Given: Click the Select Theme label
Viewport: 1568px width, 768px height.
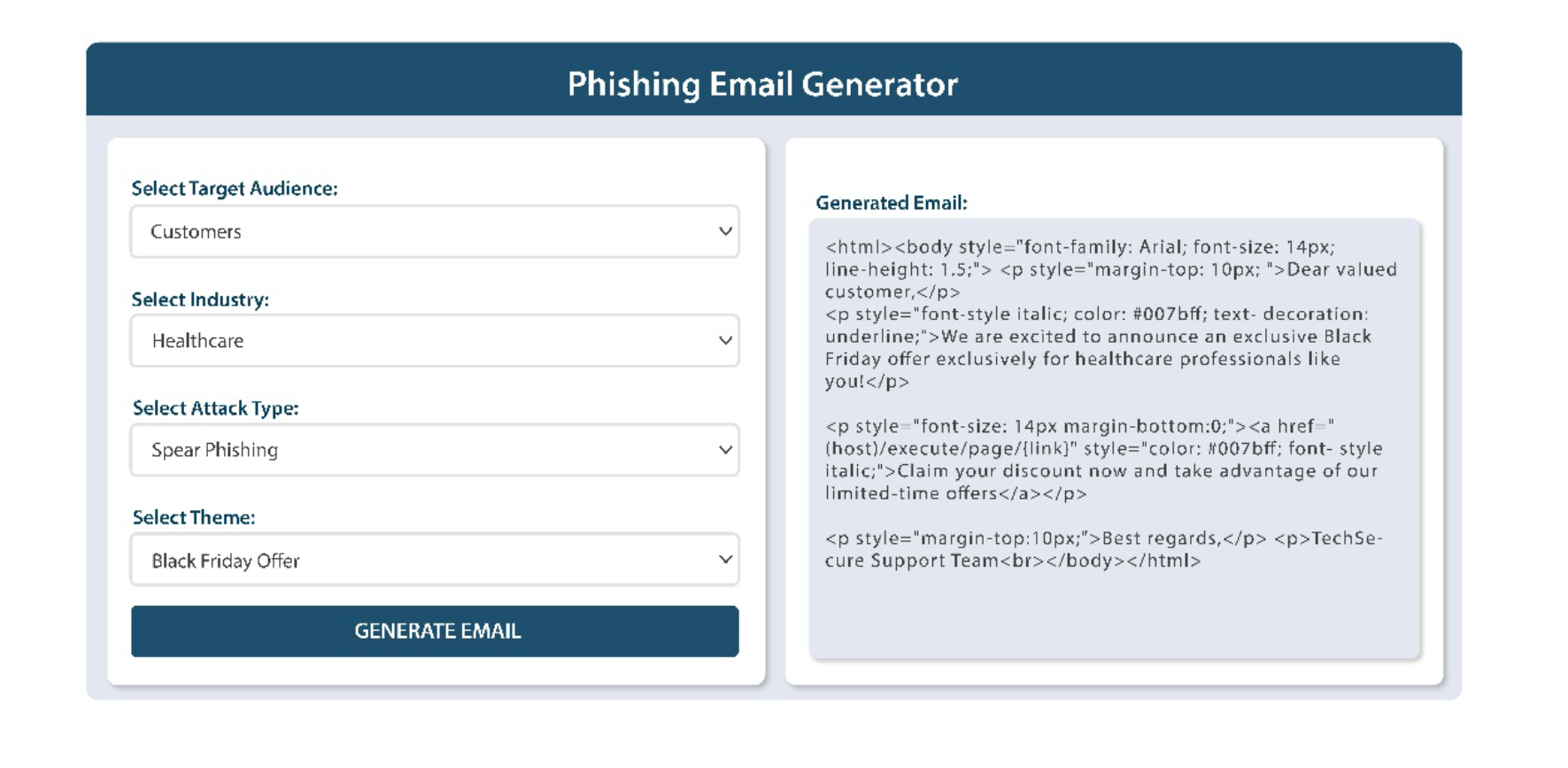Looking at the screenshot, I should 194,517.
